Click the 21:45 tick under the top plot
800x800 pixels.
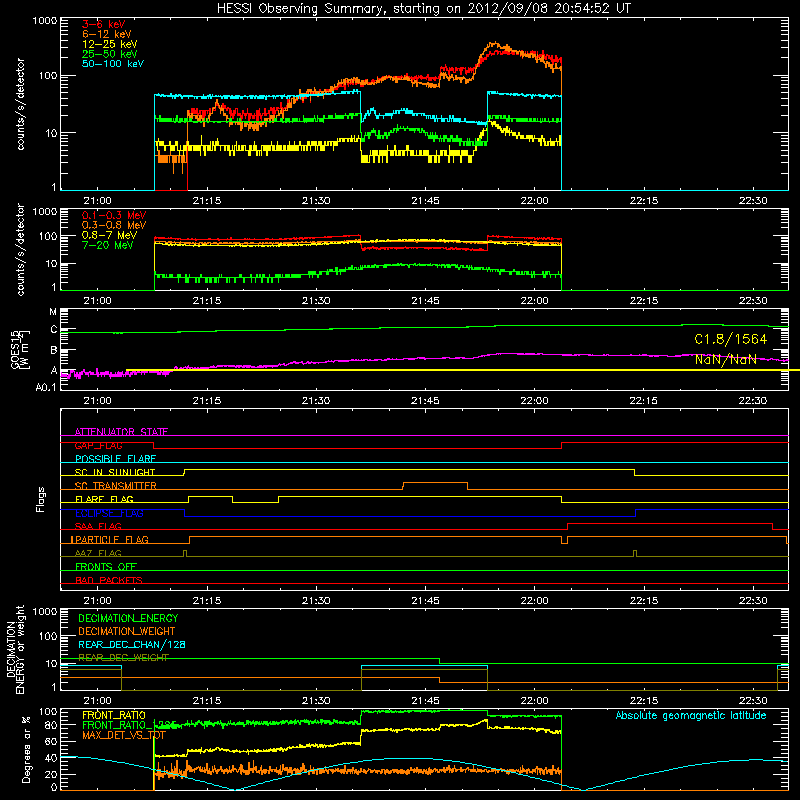pos(425,201)
